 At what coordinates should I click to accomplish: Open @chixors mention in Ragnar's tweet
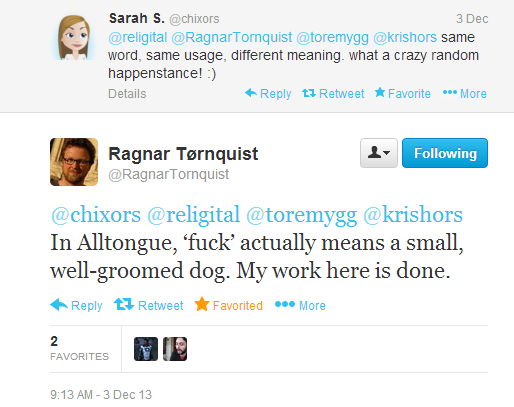96,215
